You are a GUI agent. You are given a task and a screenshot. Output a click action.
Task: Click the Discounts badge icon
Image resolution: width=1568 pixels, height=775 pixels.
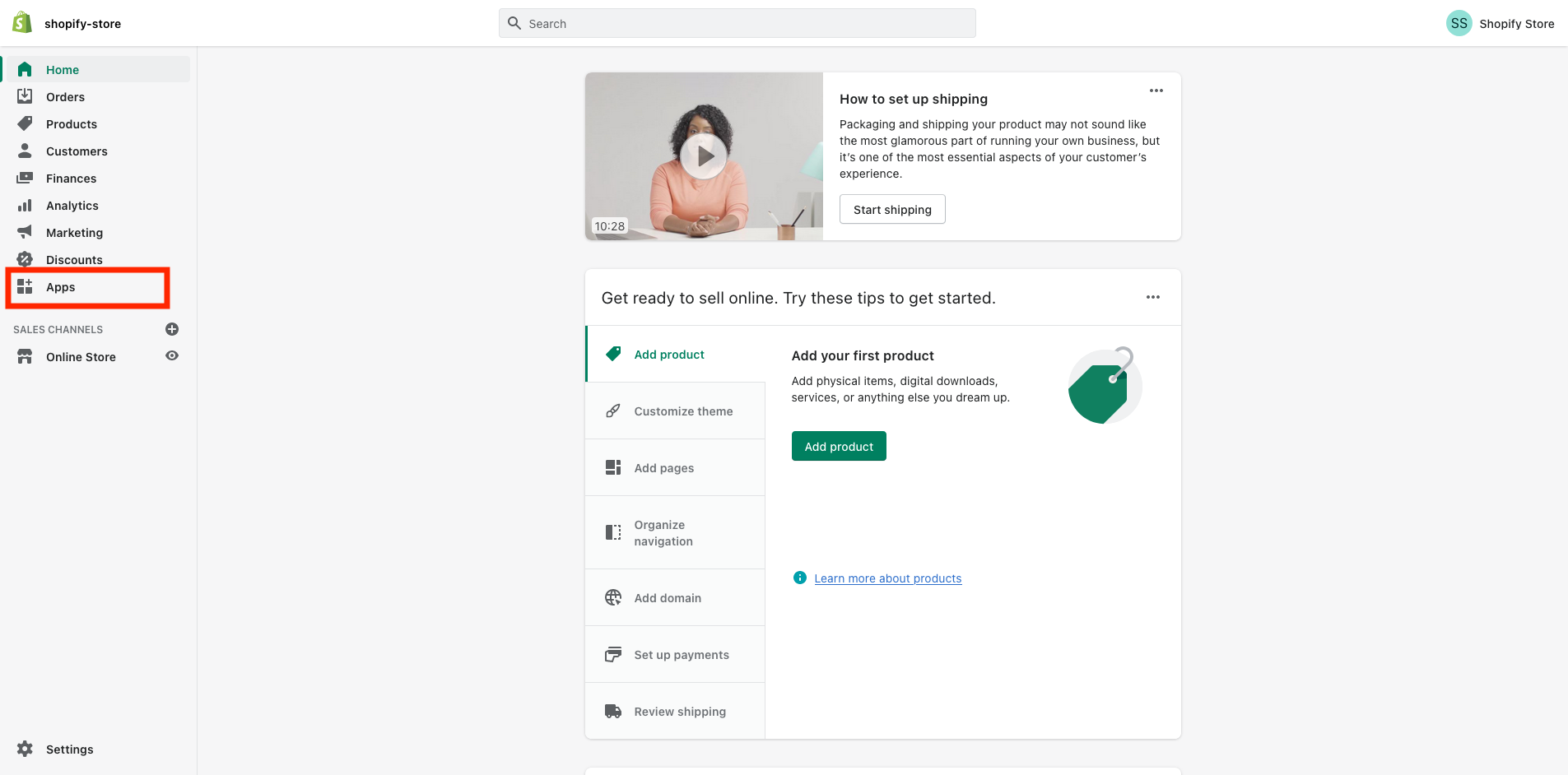(x=25, y=259)
